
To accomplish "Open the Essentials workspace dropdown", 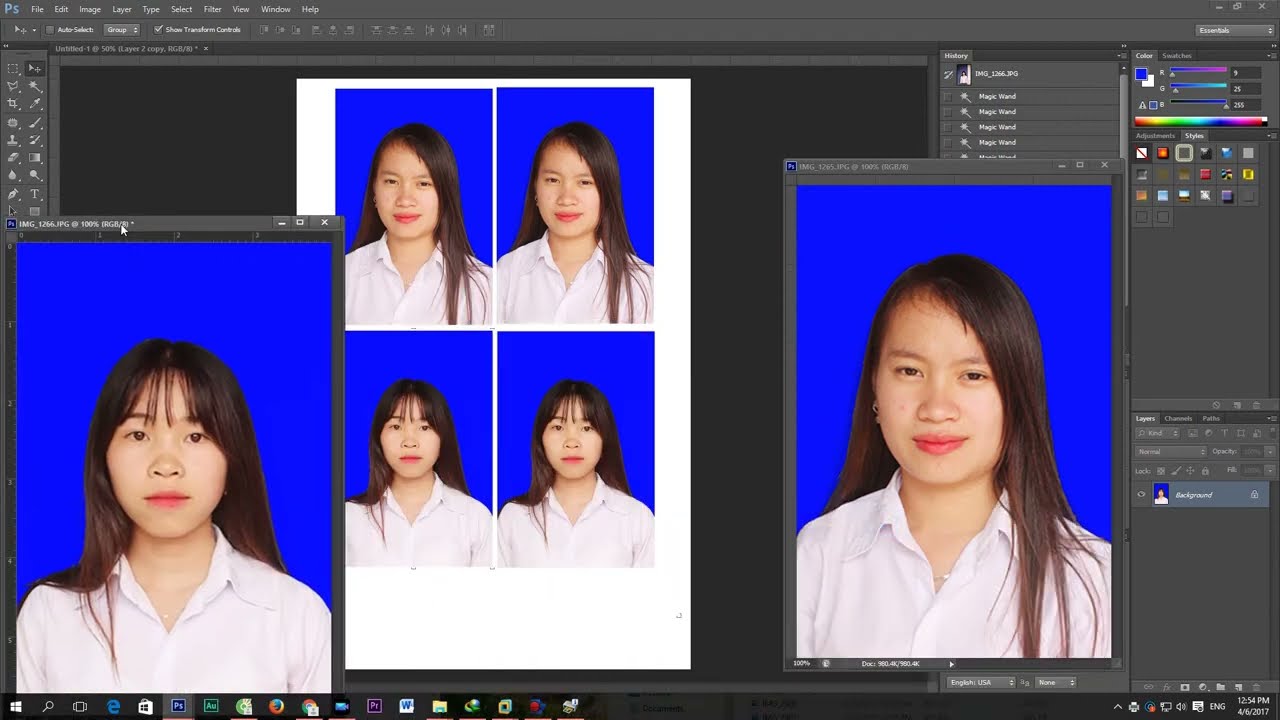I will click(x=1236, y=30).
